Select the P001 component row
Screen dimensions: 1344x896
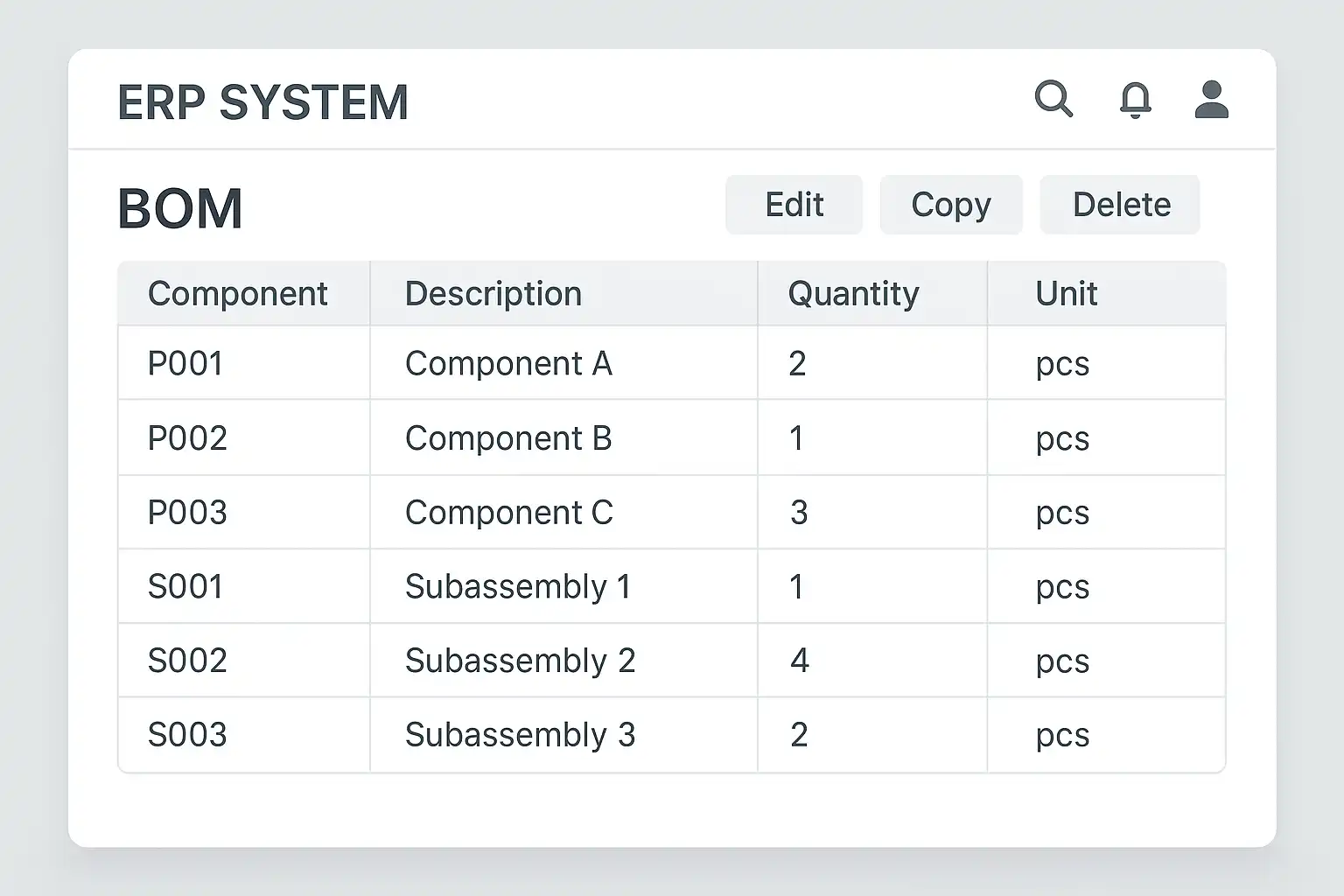(x=185, y=363)
